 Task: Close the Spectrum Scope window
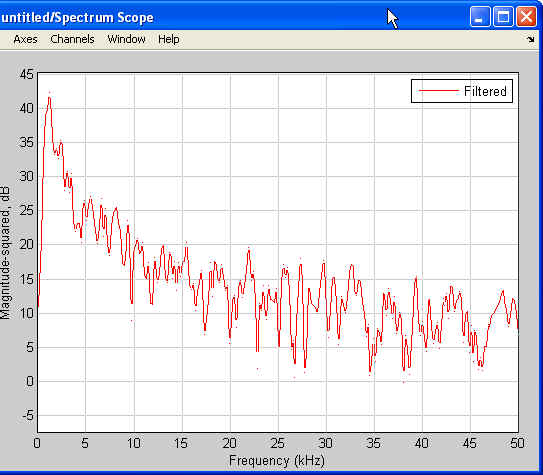526,16
